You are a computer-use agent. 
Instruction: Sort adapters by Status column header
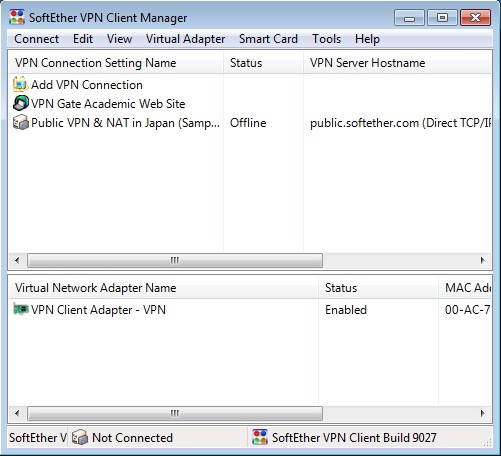[378, 288]
